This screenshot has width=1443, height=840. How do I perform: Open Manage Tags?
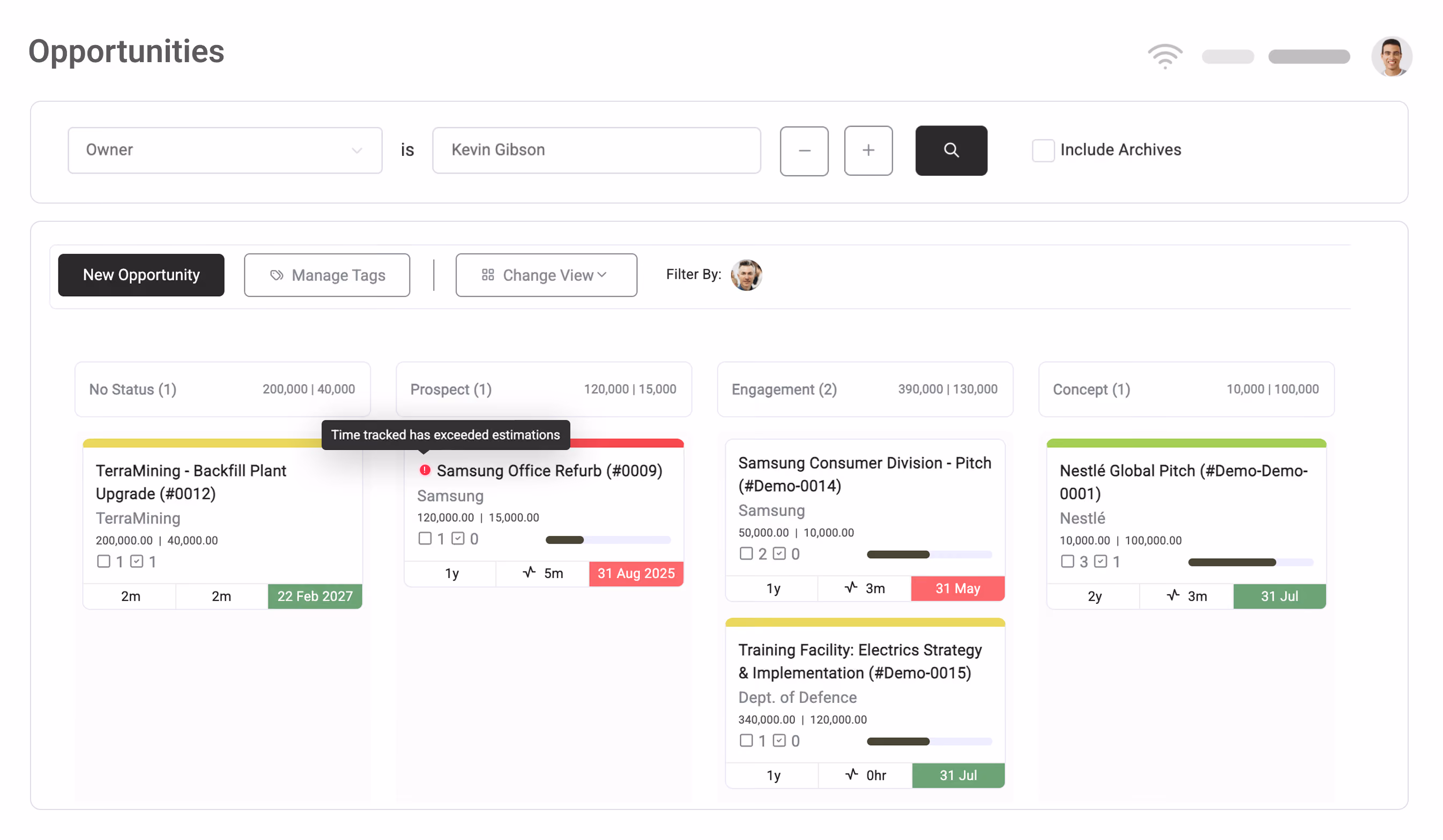pos(327,275)
